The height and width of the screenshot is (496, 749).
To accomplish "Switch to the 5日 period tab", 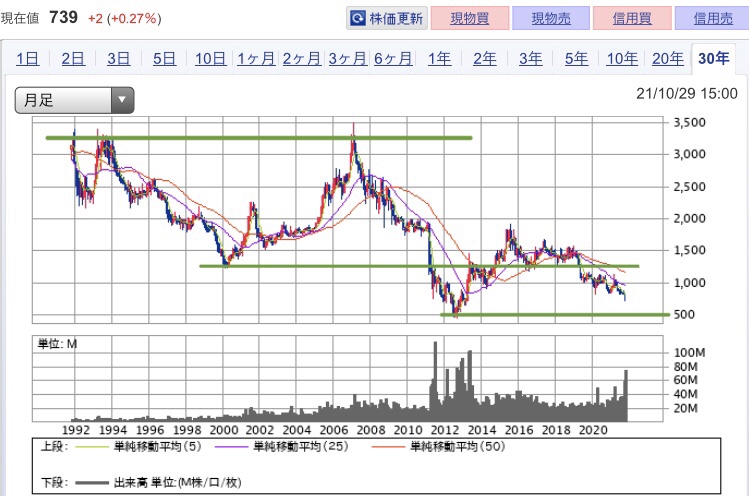I will 164,58.
